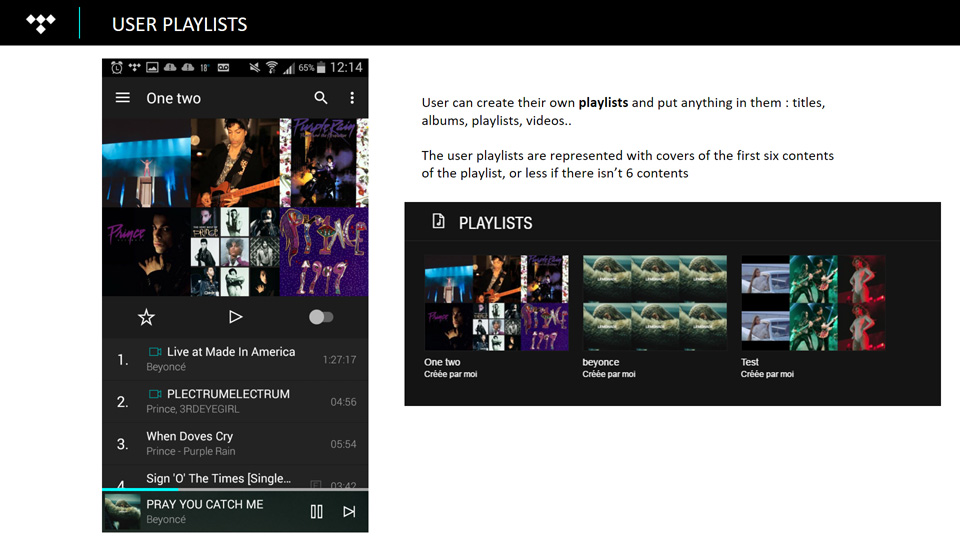
Task: Click the 1:27:17 track duration
Action: (339, 359)
